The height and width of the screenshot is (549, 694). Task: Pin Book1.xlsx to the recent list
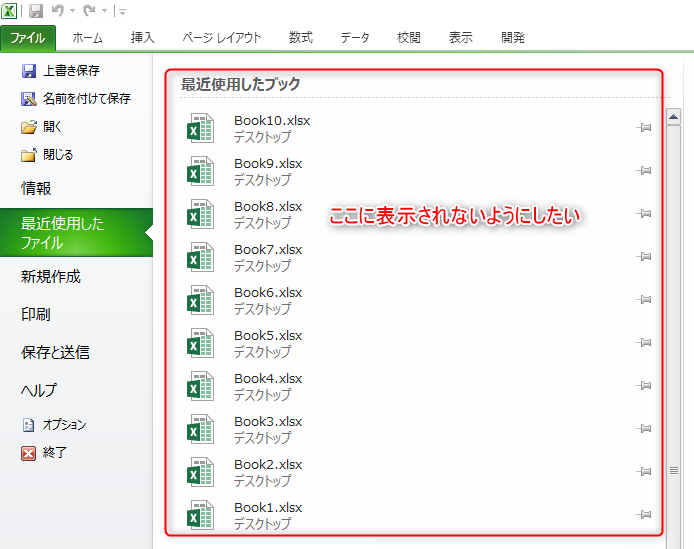pos(644,514)
